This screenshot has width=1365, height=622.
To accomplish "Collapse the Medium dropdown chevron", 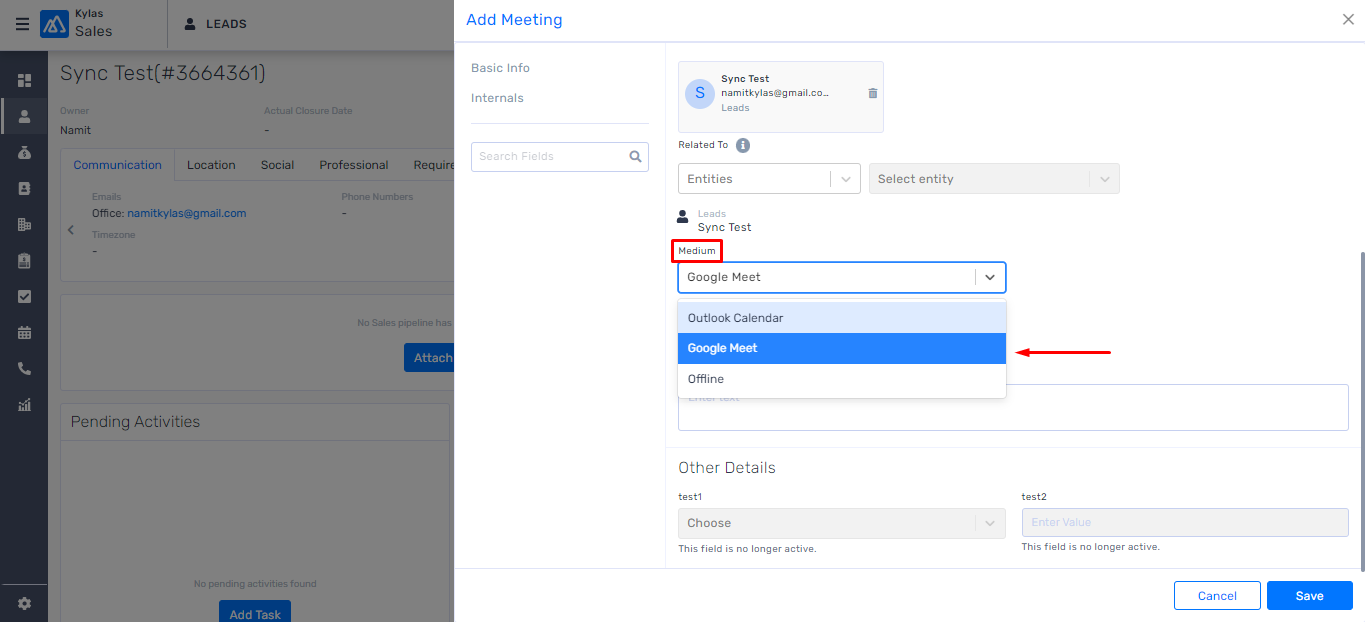I will click(x=990, y=277).
